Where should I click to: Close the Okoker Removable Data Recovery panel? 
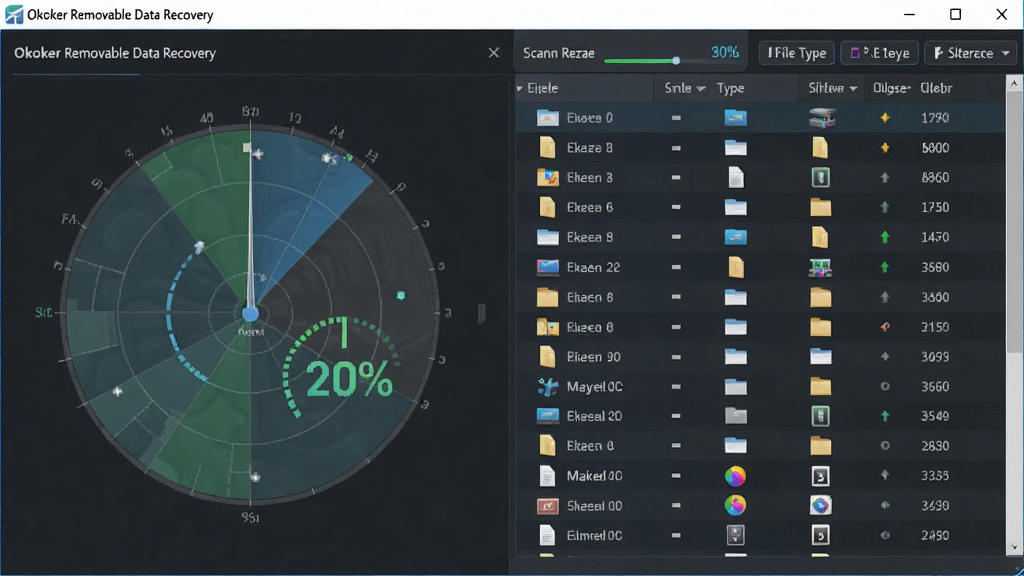494,53
